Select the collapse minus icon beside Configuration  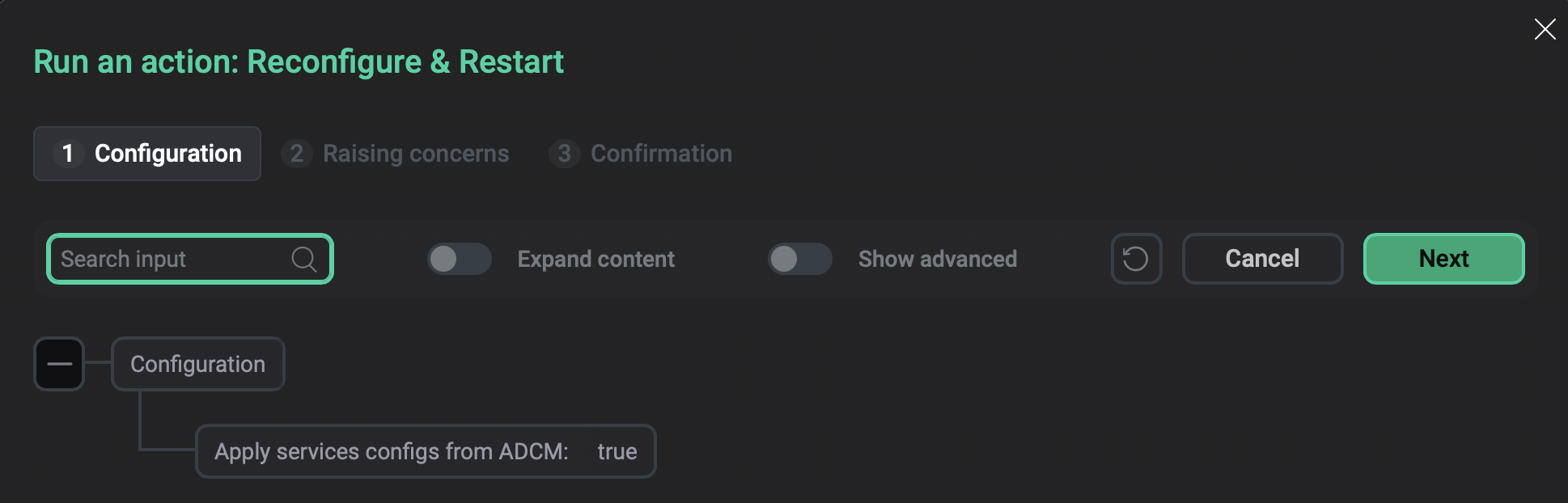coord(59,364)
